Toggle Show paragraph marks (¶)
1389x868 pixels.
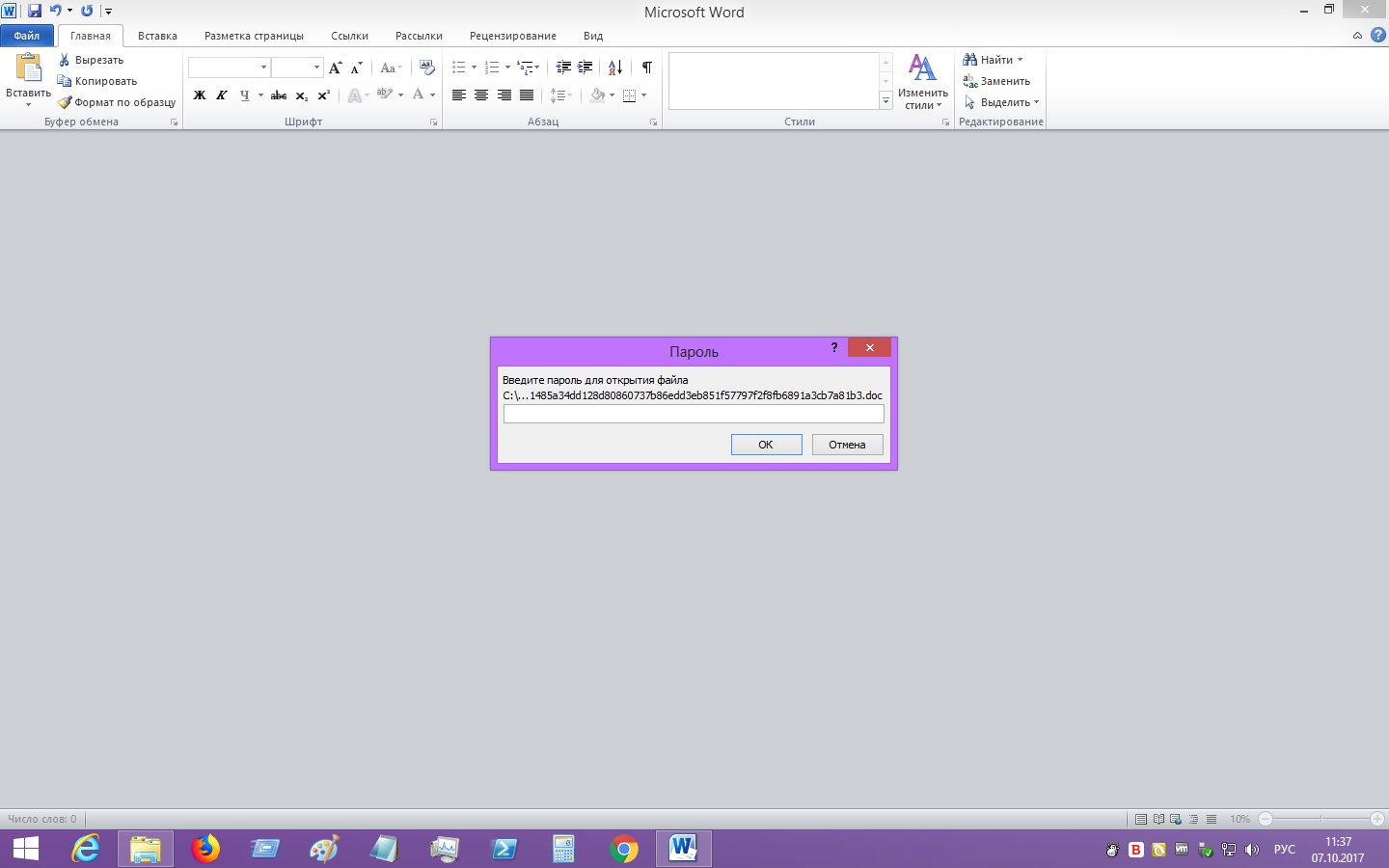click(x=647, y=68)
